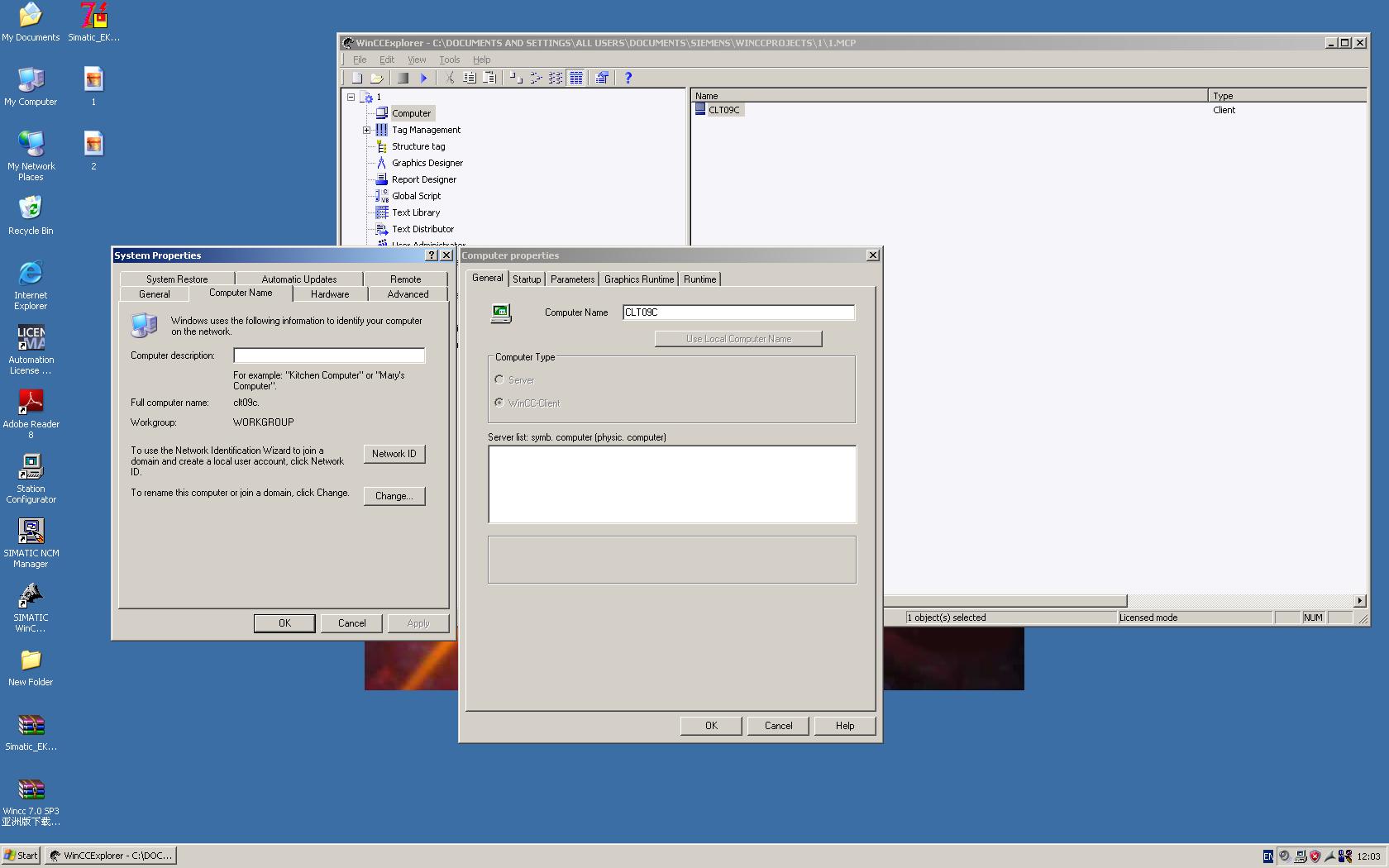Click the Open project folder icon
The height and width of the screenshot is (868, 1389).
[377, 78]
